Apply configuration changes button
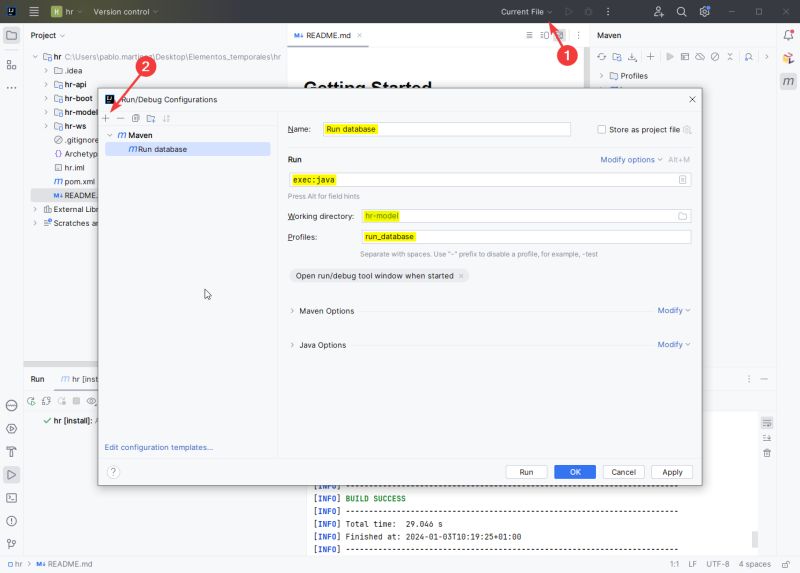 (x=672, y=472)
